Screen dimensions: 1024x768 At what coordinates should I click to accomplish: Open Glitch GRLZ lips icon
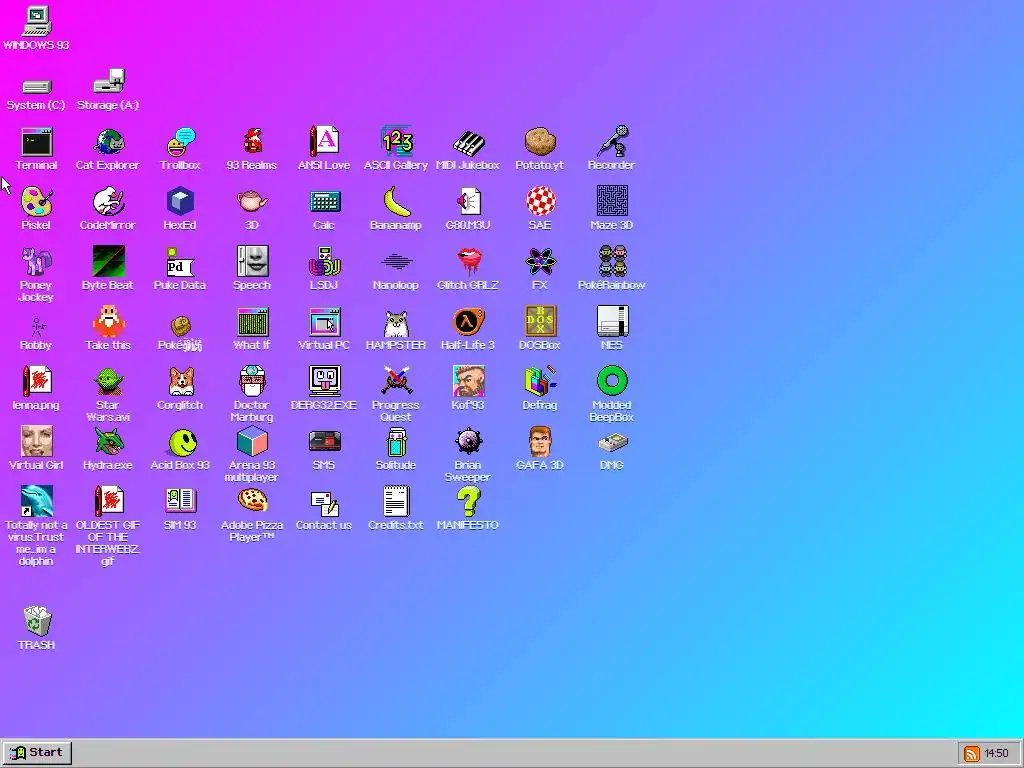468,262
